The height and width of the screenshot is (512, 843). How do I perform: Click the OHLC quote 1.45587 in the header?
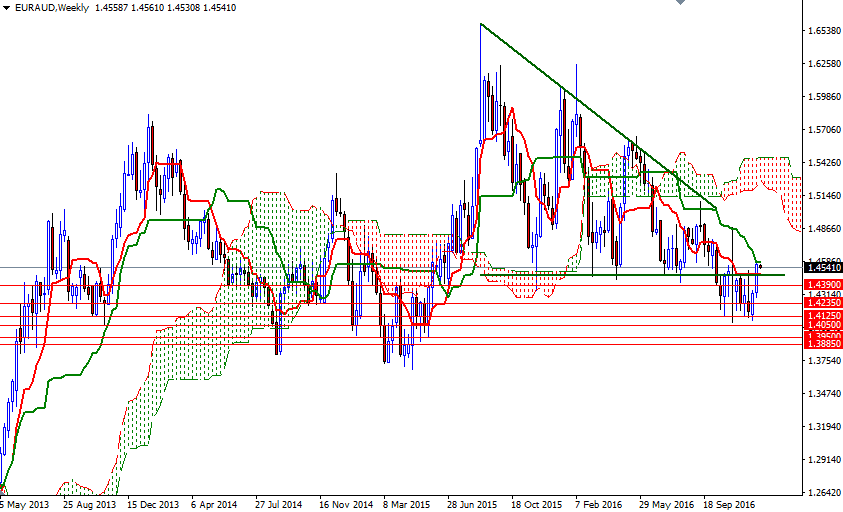(111, 8)
